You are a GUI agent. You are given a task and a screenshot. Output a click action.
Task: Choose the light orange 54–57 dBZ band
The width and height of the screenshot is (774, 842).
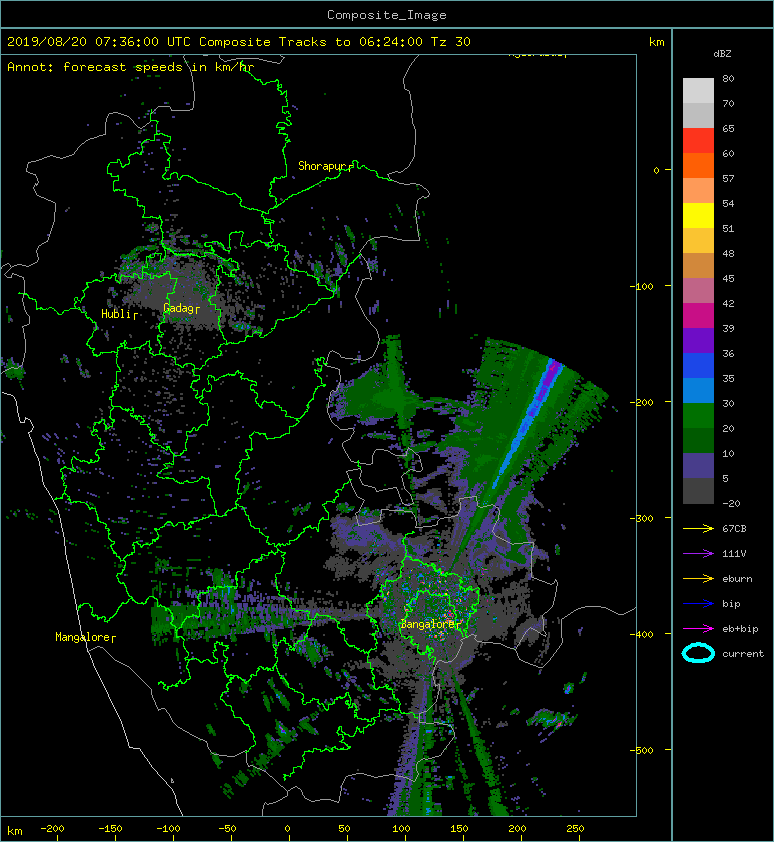point(698,191)
